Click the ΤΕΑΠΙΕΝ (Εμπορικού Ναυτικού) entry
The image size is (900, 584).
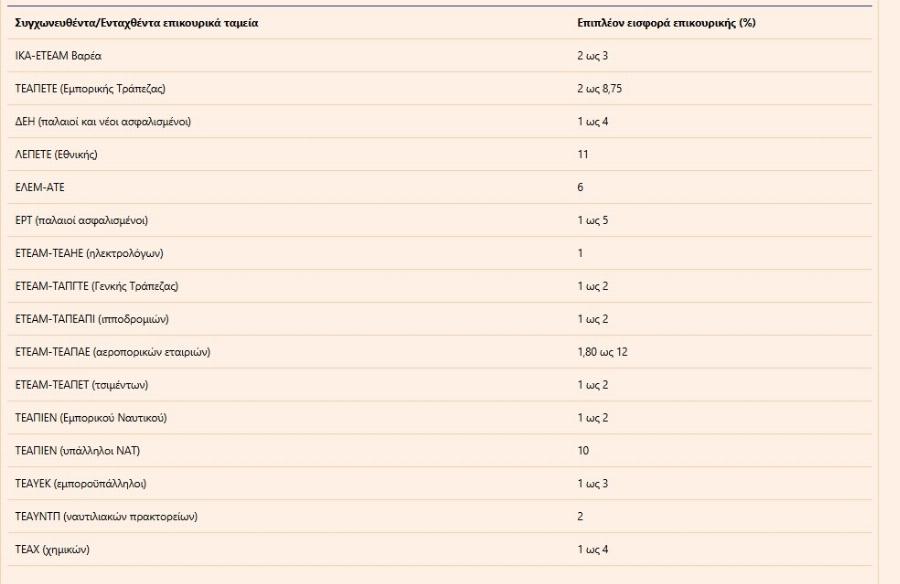[91, 418]
